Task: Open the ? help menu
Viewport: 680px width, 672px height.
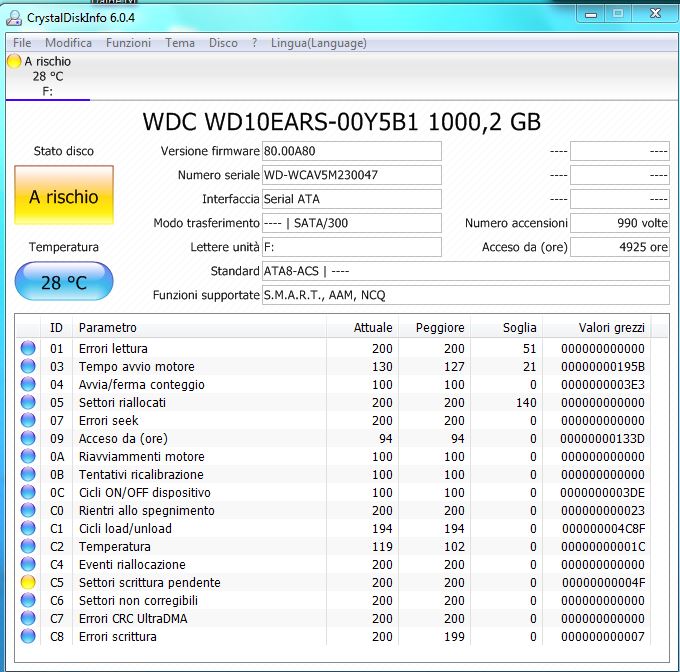Action: click(x=255, y=43)
